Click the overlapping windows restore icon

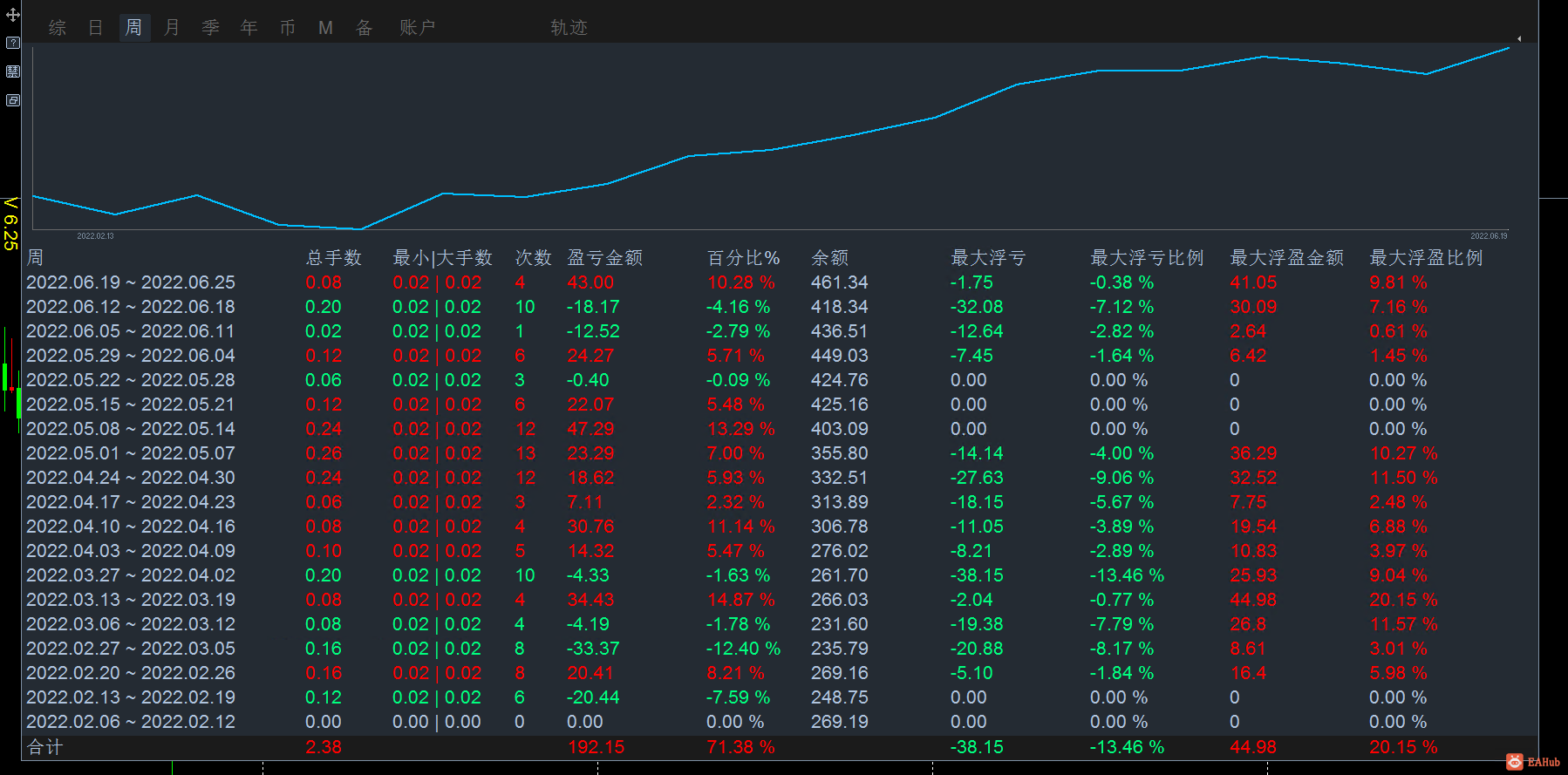tap(12, 100)
